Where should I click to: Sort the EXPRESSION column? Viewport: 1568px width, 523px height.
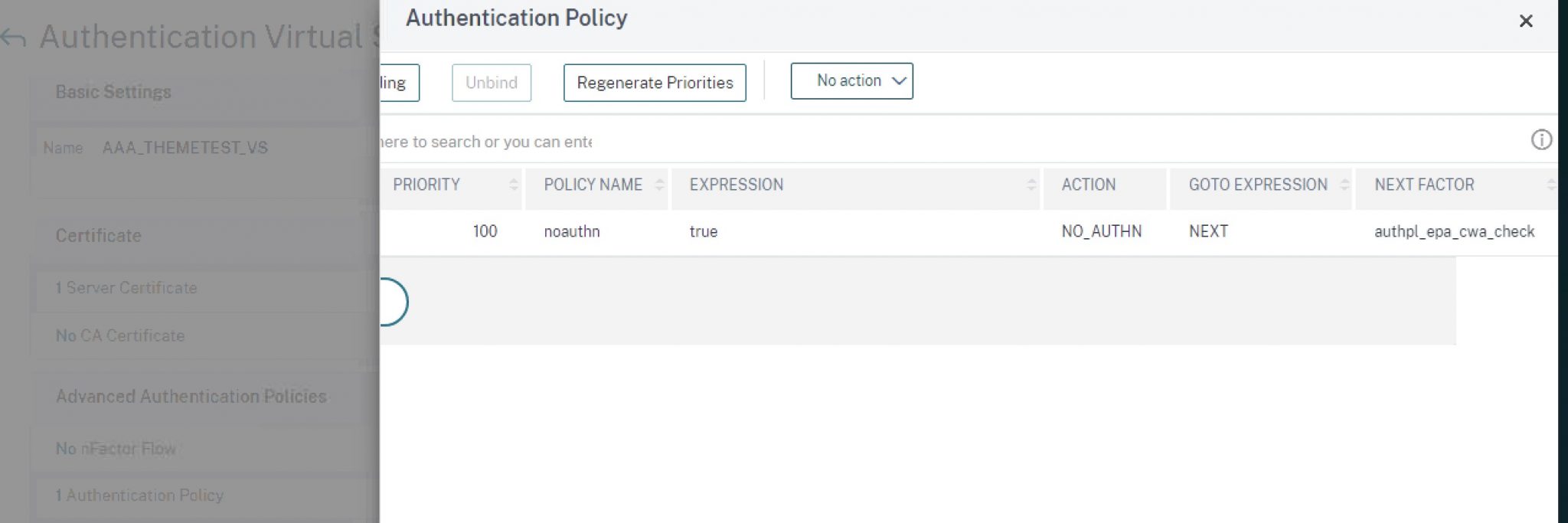pos(1031,185)
